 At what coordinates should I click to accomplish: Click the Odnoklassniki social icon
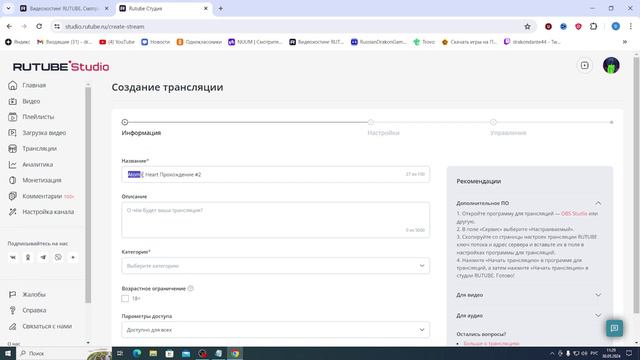click(28, 258)
